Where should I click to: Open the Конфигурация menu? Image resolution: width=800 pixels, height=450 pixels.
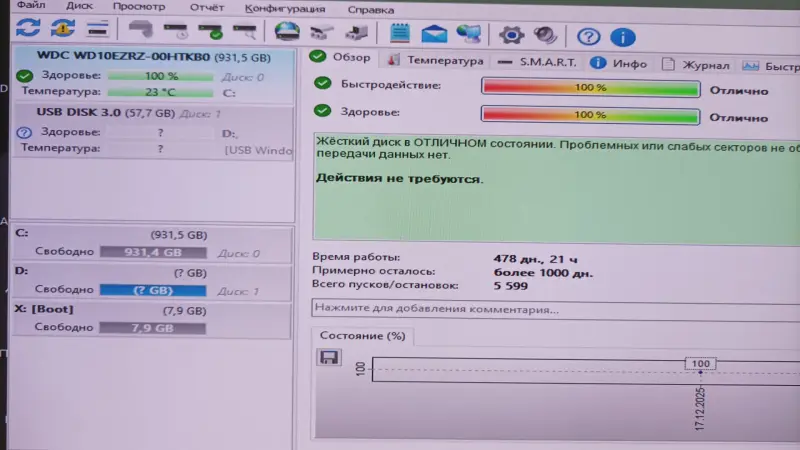click(x=285, y=9)
